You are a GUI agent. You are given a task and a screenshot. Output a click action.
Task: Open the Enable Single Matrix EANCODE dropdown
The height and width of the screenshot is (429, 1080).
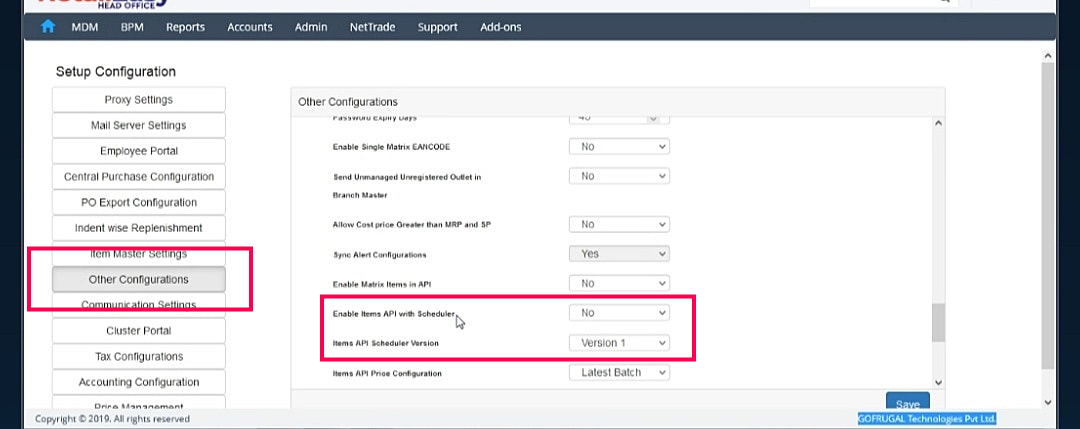[619, 146]
